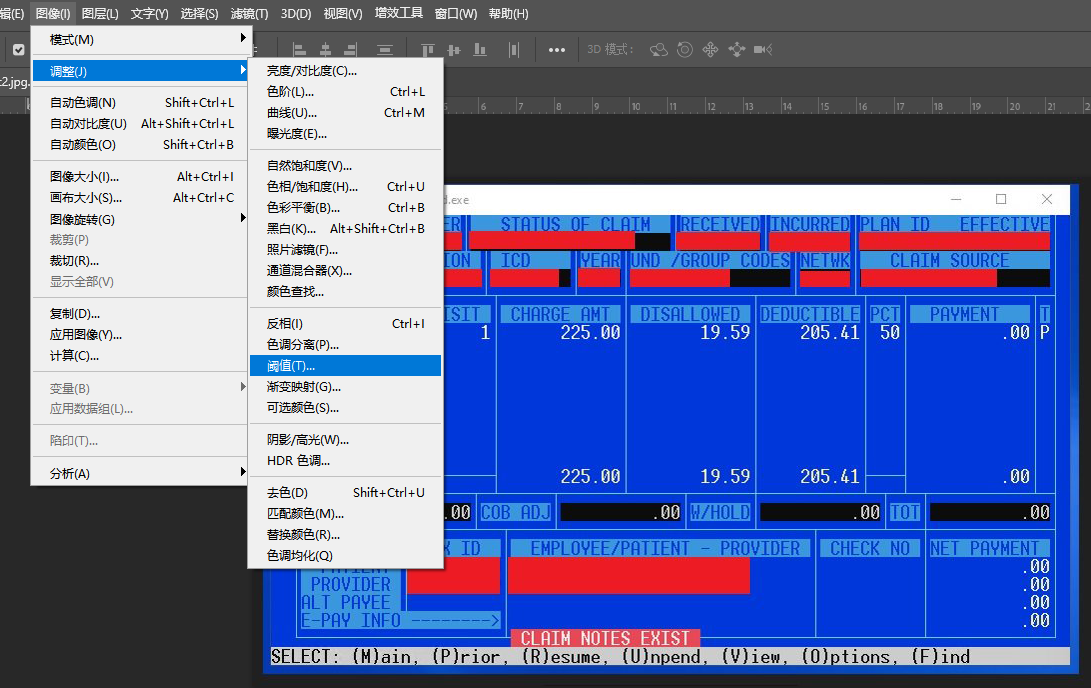Viewport: 1091px width, 688px height.
Task: Click the align bottom edges icon
Action: [479, 49]
